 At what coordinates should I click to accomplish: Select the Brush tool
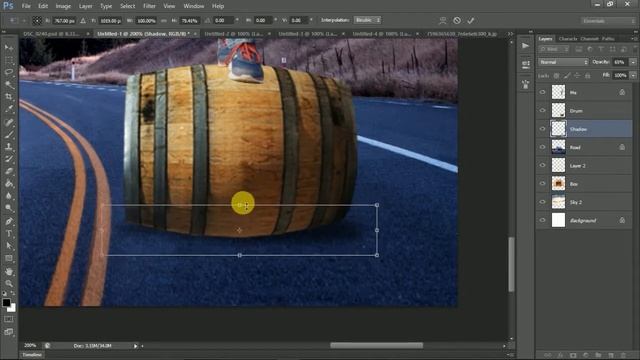point(9,134)
